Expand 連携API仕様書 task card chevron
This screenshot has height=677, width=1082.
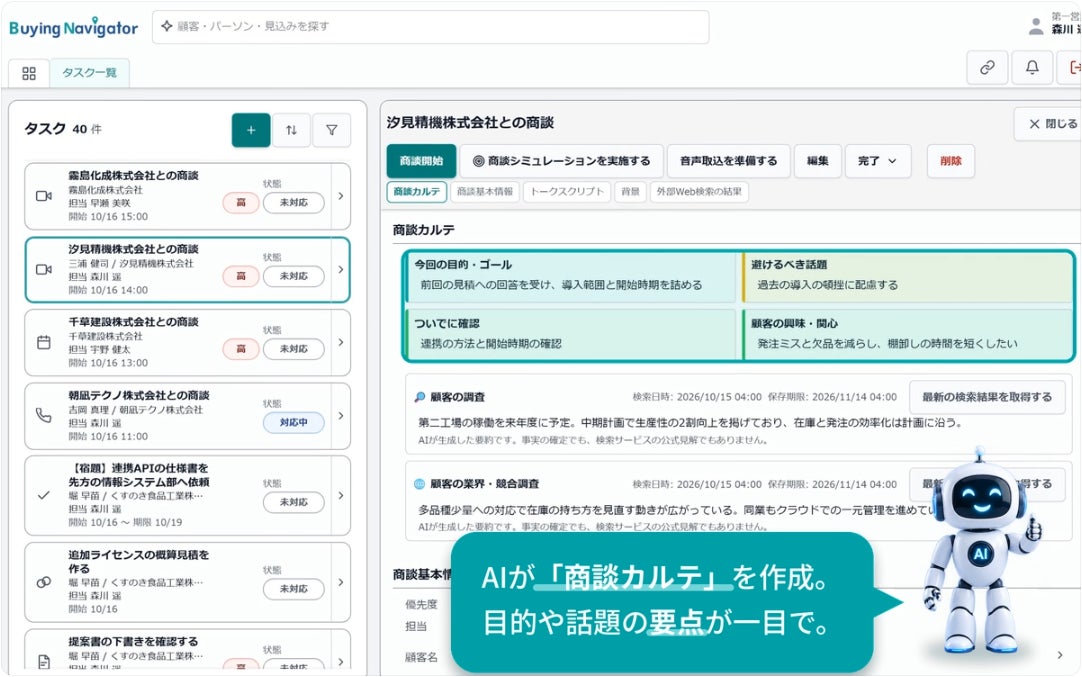(341, 495)
